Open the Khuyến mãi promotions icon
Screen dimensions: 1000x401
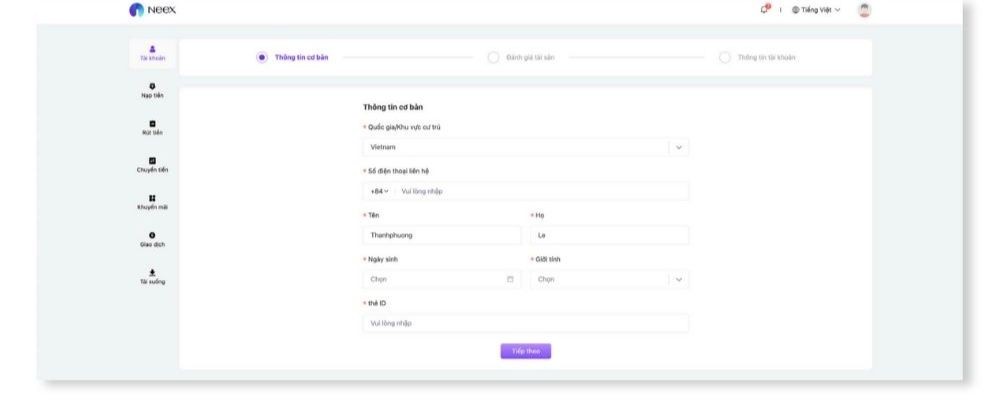[x=152, y=198]
